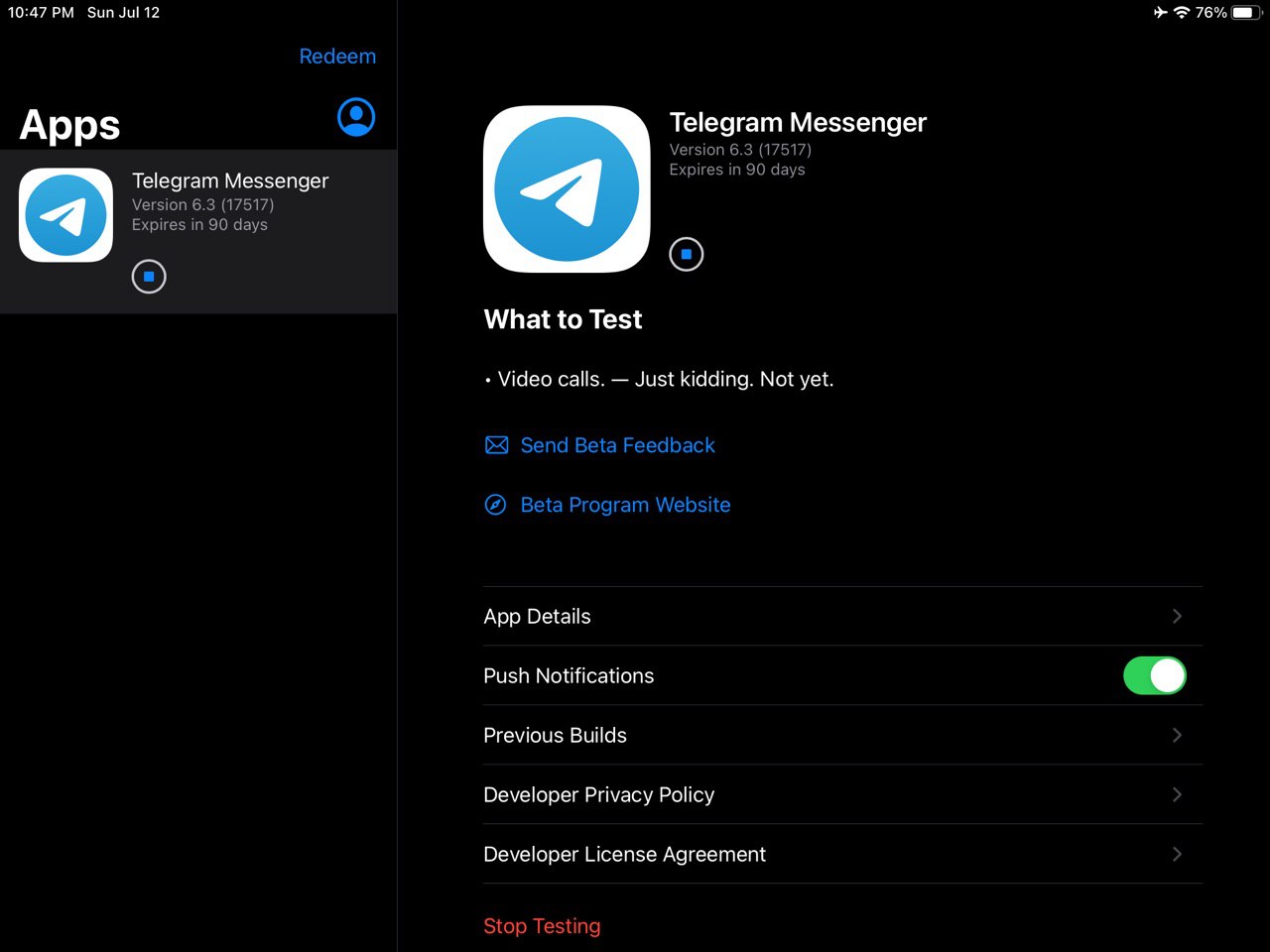Tap 'Version 6.3 (17517)' in the detail pane
The width and height of the screenshot is (1270, 952).
click(x=740, y=150)
